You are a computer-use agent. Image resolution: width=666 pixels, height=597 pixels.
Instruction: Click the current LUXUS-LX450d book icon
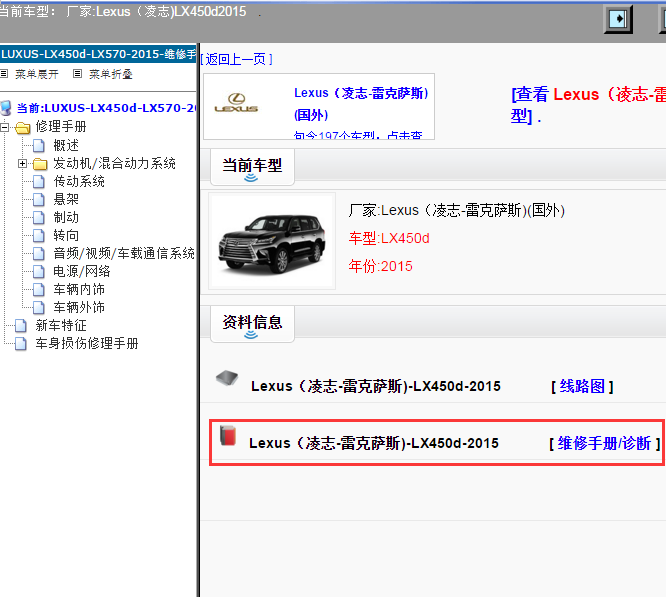[6, 108]
